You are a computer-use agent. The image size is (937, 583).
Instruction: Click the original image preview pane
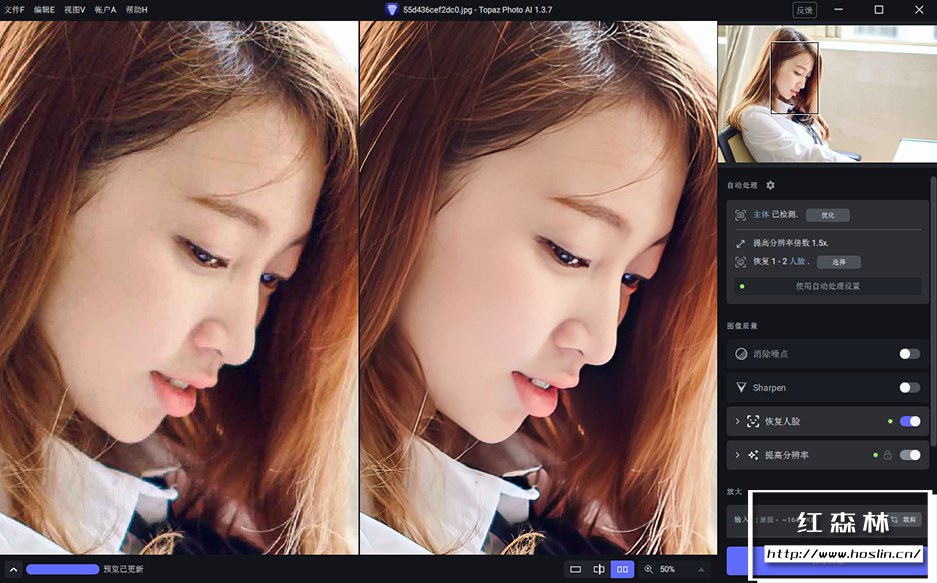179,288
